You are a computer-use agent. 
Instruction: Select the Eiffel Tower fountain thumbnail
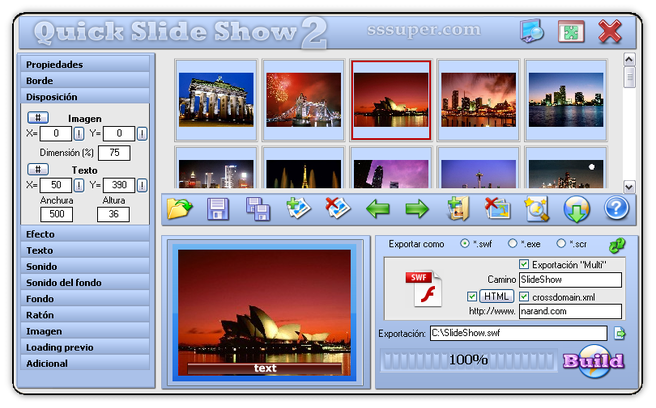tap(303, 168)
